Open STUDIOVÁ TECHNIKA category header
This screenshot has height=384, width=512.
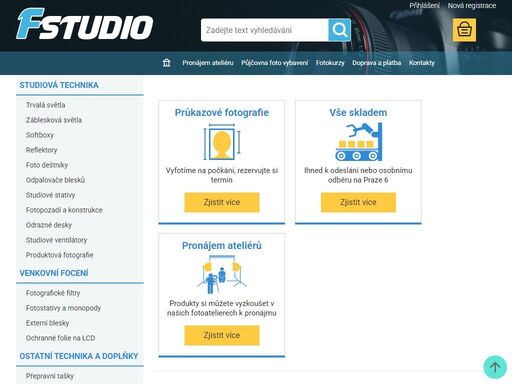[x=59, y=85]
